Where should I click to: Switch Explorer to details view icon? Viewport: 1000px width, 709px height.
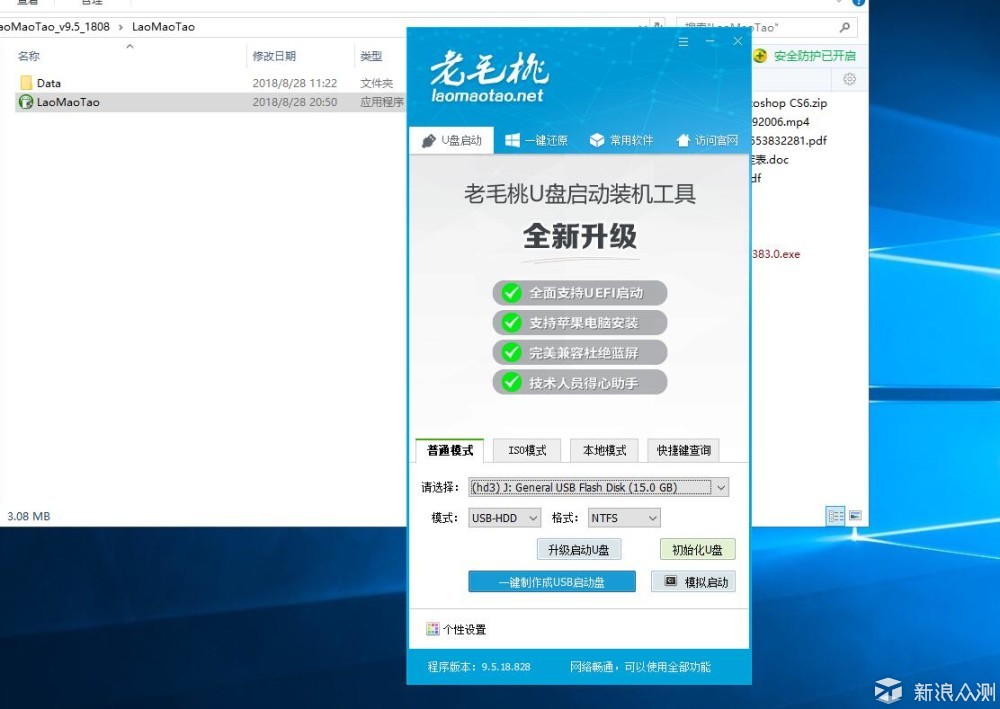coord(835,515)
